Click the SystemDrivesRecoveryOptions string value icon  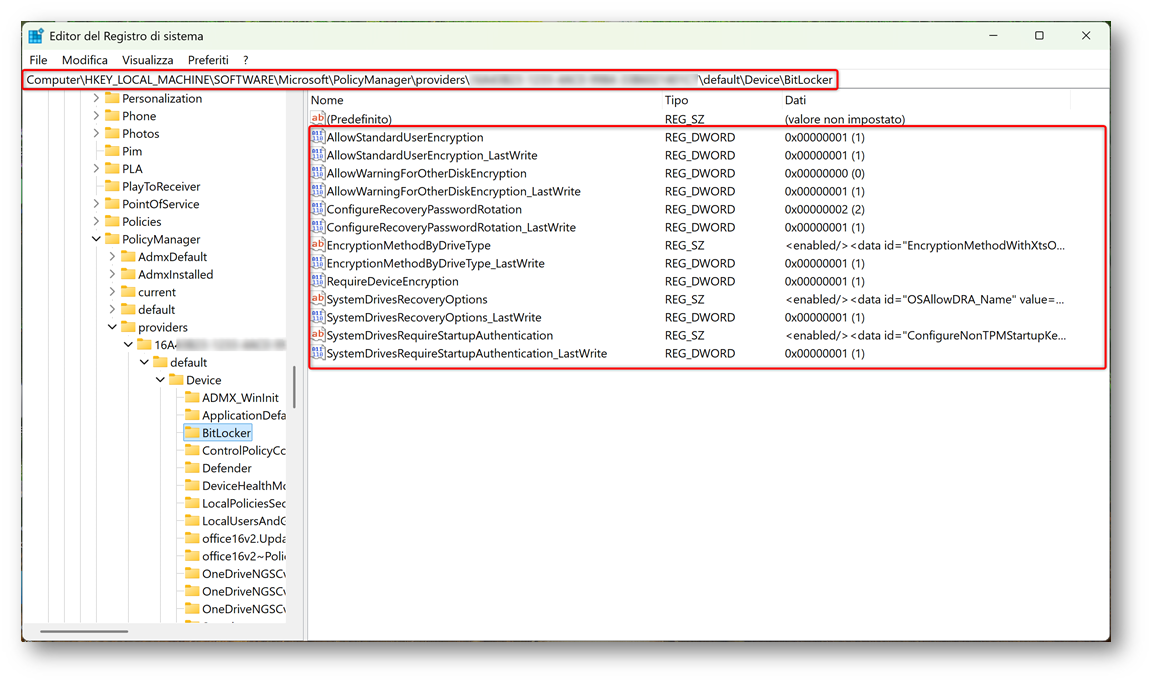click(x=318, y=300)
